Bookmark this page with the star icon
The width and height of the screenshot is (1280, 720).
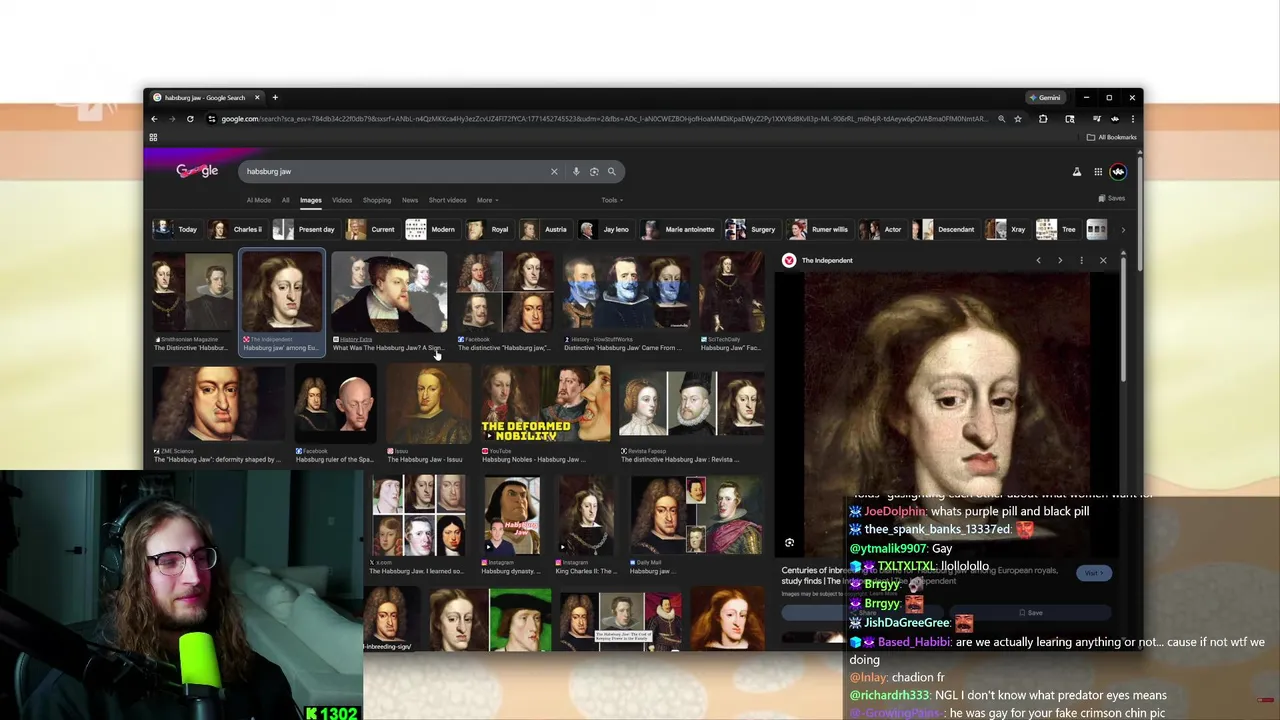[1018, 119]
